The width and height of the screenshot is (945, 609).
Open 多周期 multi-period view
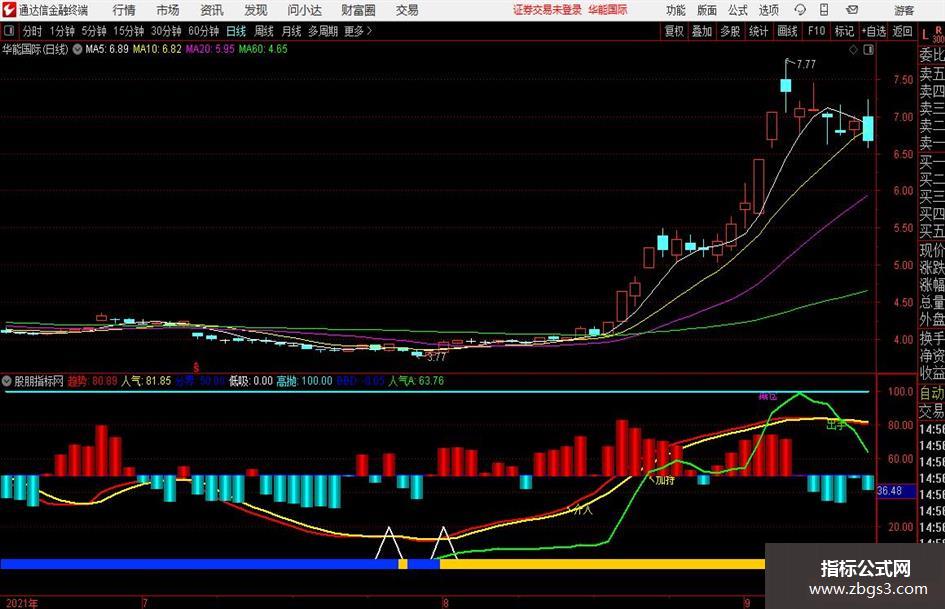[323, 31]
